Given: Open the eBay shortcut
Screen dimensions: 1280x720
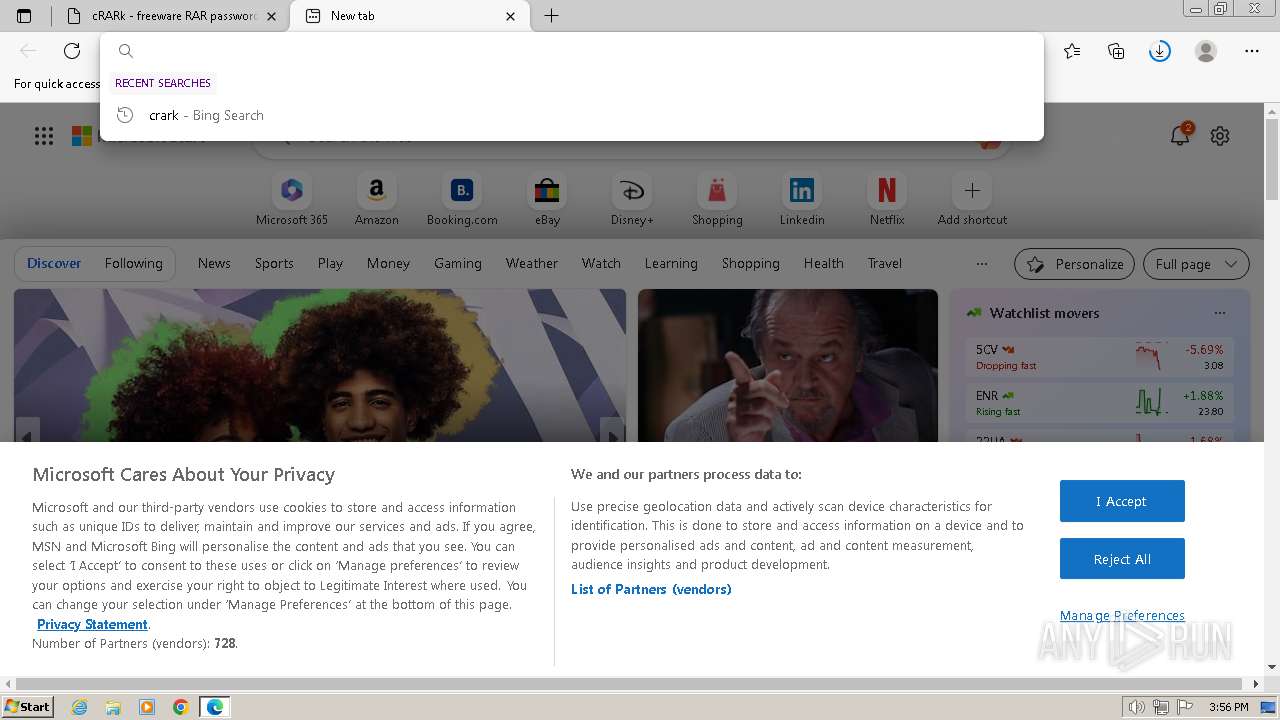Looking at the screenshot, I should pyautogui.click(x=547, y=200).
